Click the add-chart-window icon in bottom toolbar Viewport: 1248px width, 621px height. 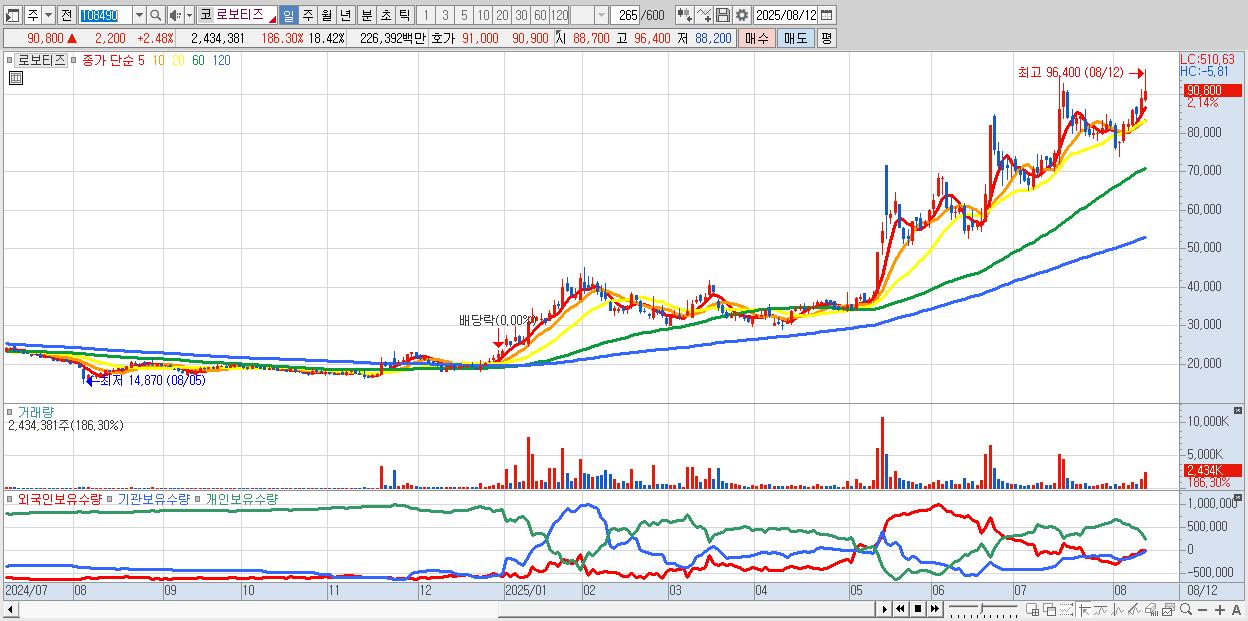[1032, 610]
